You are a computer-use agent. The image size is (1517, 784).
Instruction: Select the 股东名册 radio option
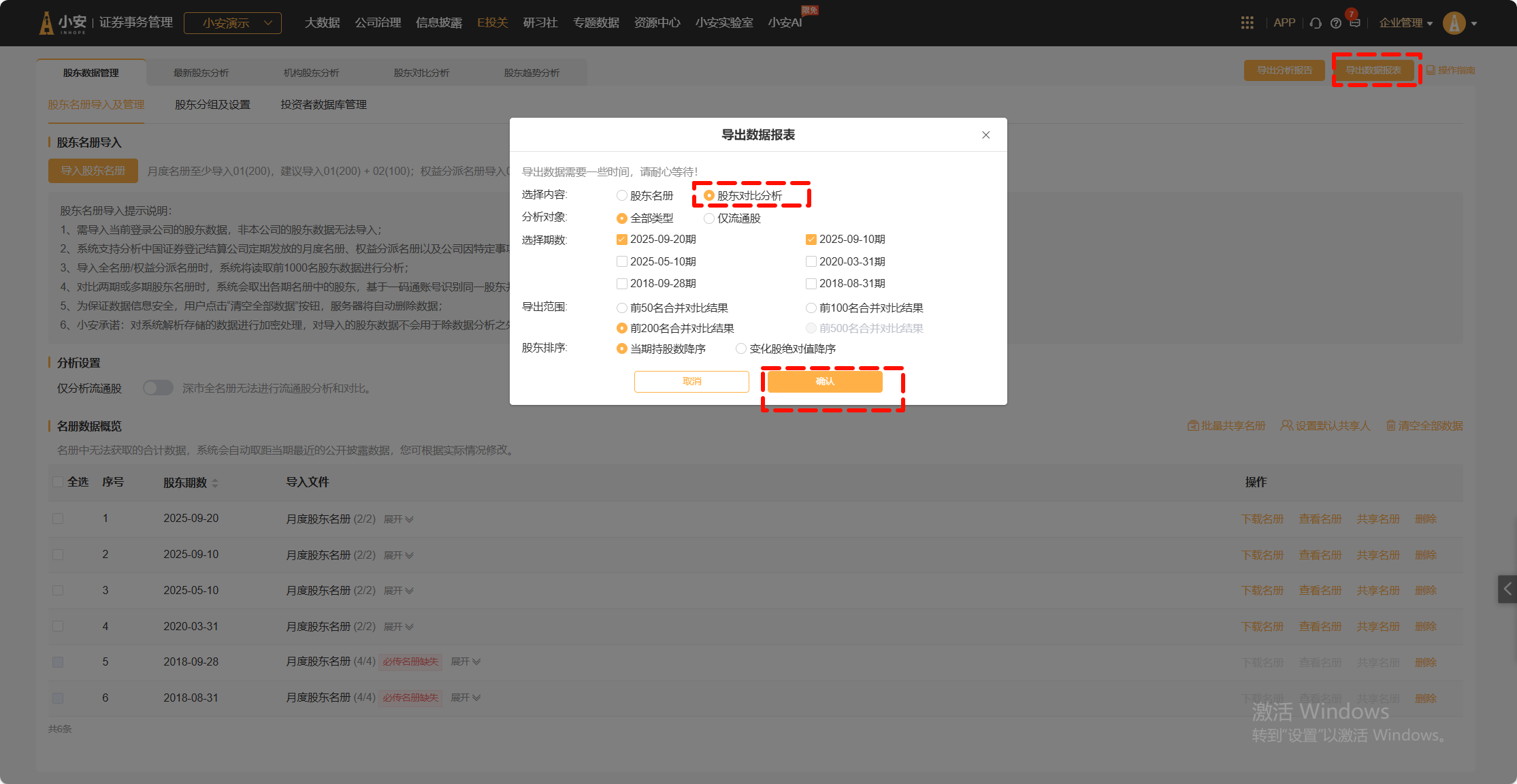pos(621,196)
